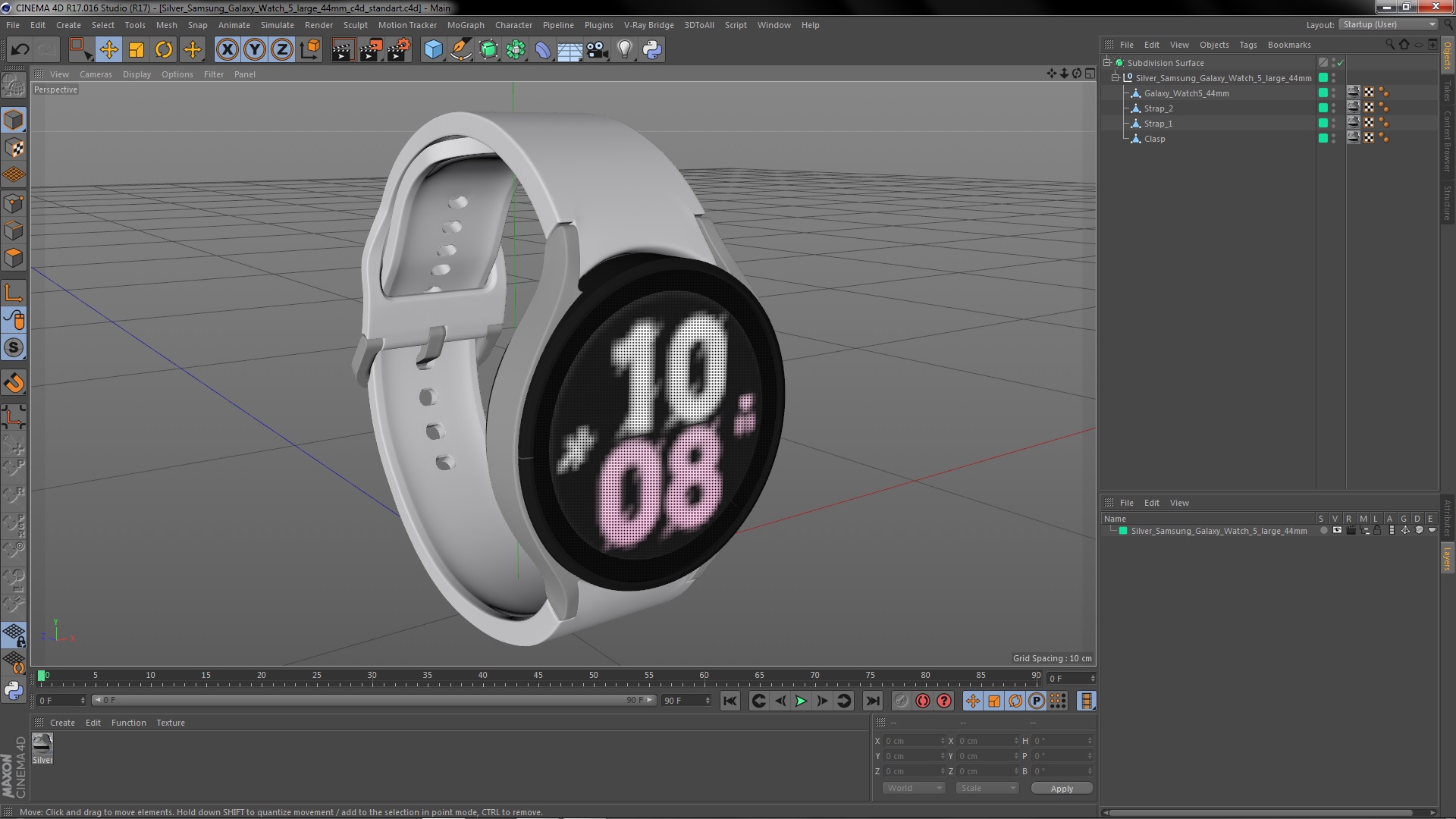The width and height of the screenshot is (1456, 819).
Task: Click the Undo arrow icon
Action: point(20,50)
